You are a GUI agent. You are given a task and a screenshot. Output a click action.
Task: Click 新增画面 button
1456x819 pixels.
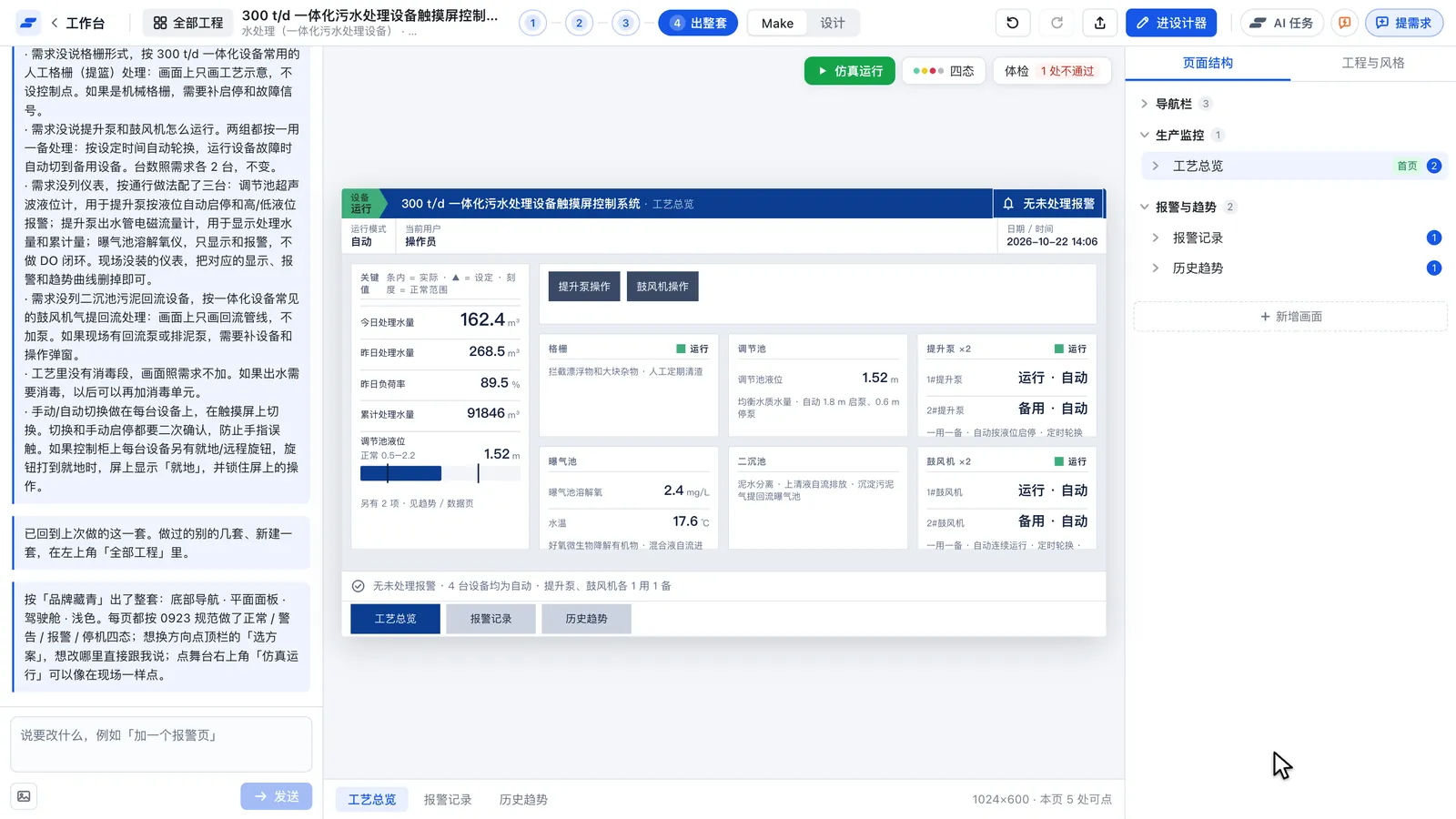point(1290,317)
